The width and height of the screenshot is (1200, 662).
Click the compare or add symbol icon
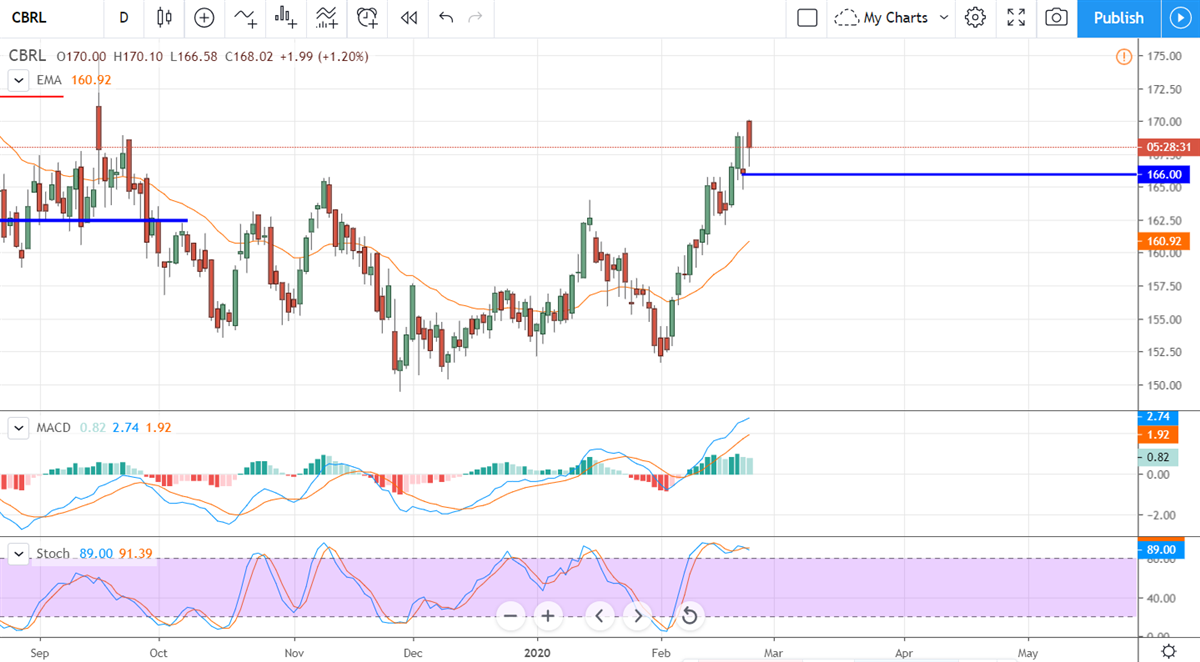(204, 17)
